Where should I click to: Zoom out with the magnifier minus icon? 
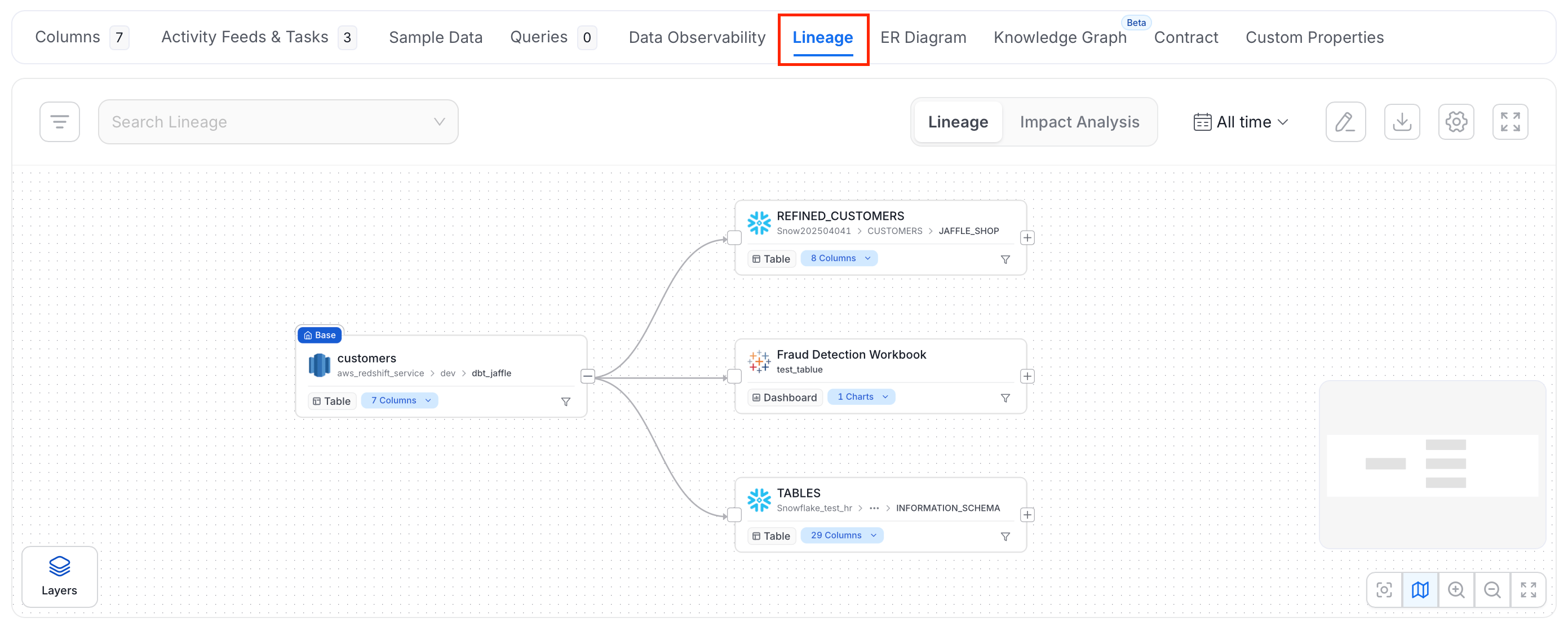tap(1492, 590)
